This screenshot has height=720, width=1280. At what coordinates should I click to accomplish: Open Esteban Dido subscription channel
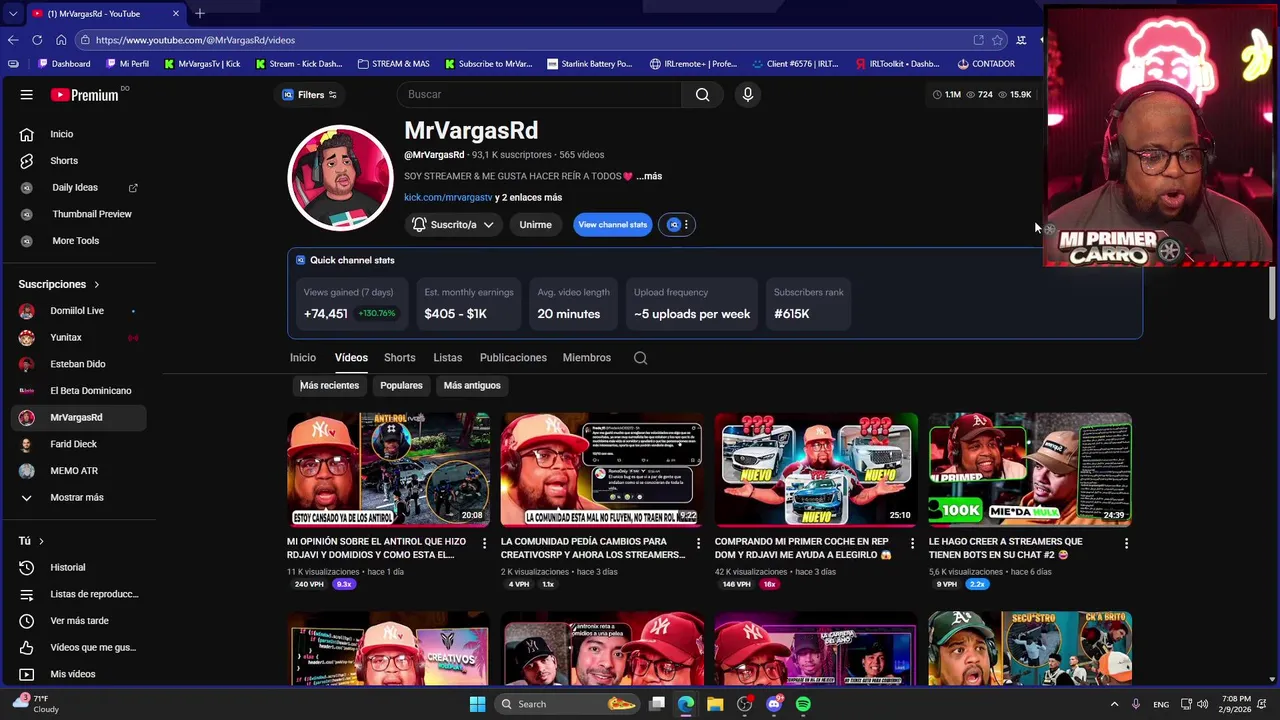click(x=78, y=364)
